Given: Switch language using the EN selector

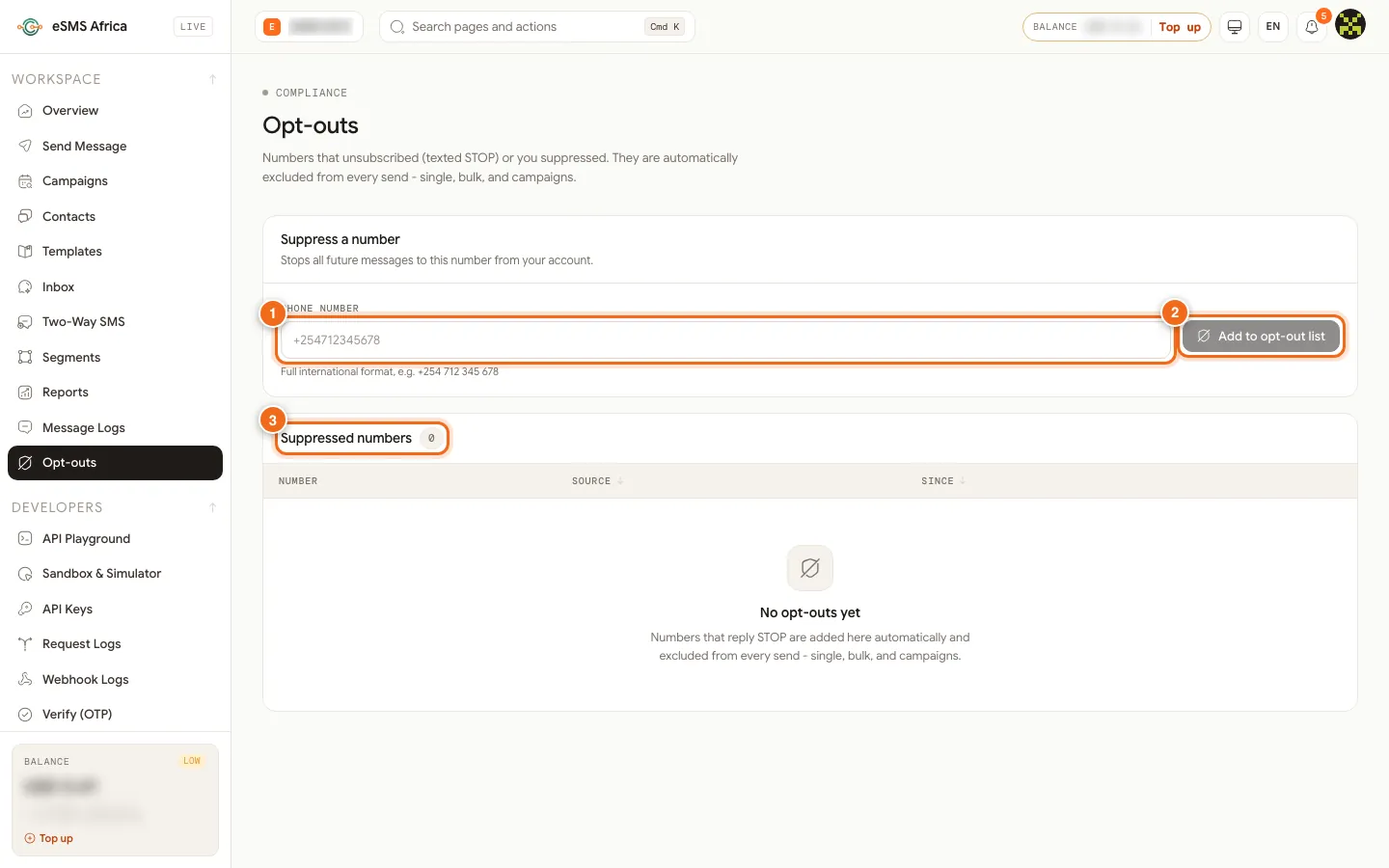Looking at the screenshot, I should point(1273,27).
